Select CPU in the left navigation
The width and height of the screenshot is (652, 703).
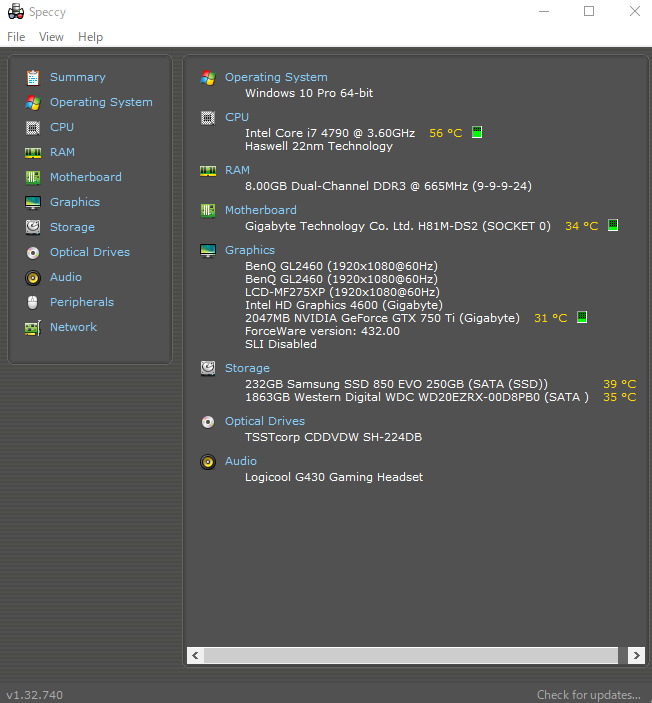pyautogui.click(x=62, y=127)
